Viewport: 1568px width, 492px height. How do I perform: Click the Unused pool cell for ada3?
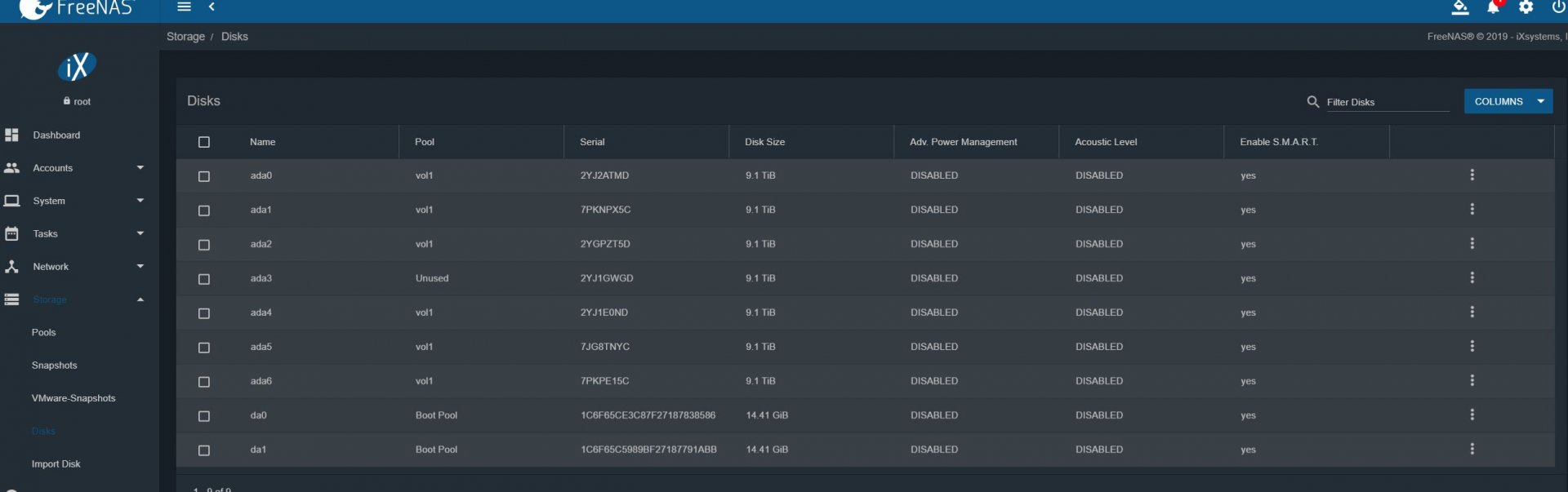click(432, 278)
